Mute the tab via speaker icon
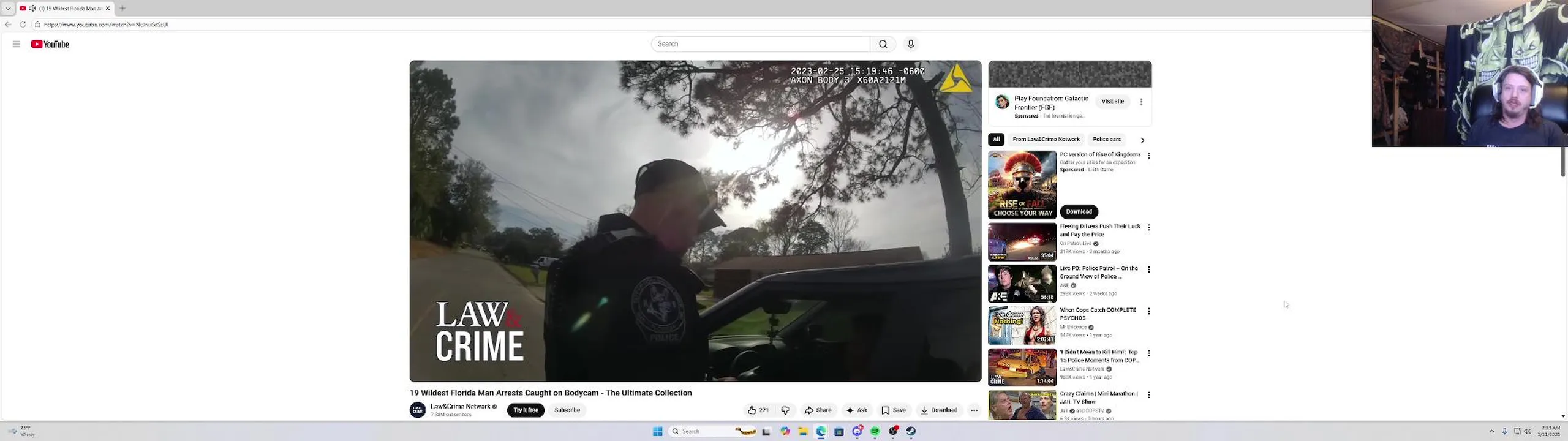This screenshot has width=1568, height=441. point(32,8)
